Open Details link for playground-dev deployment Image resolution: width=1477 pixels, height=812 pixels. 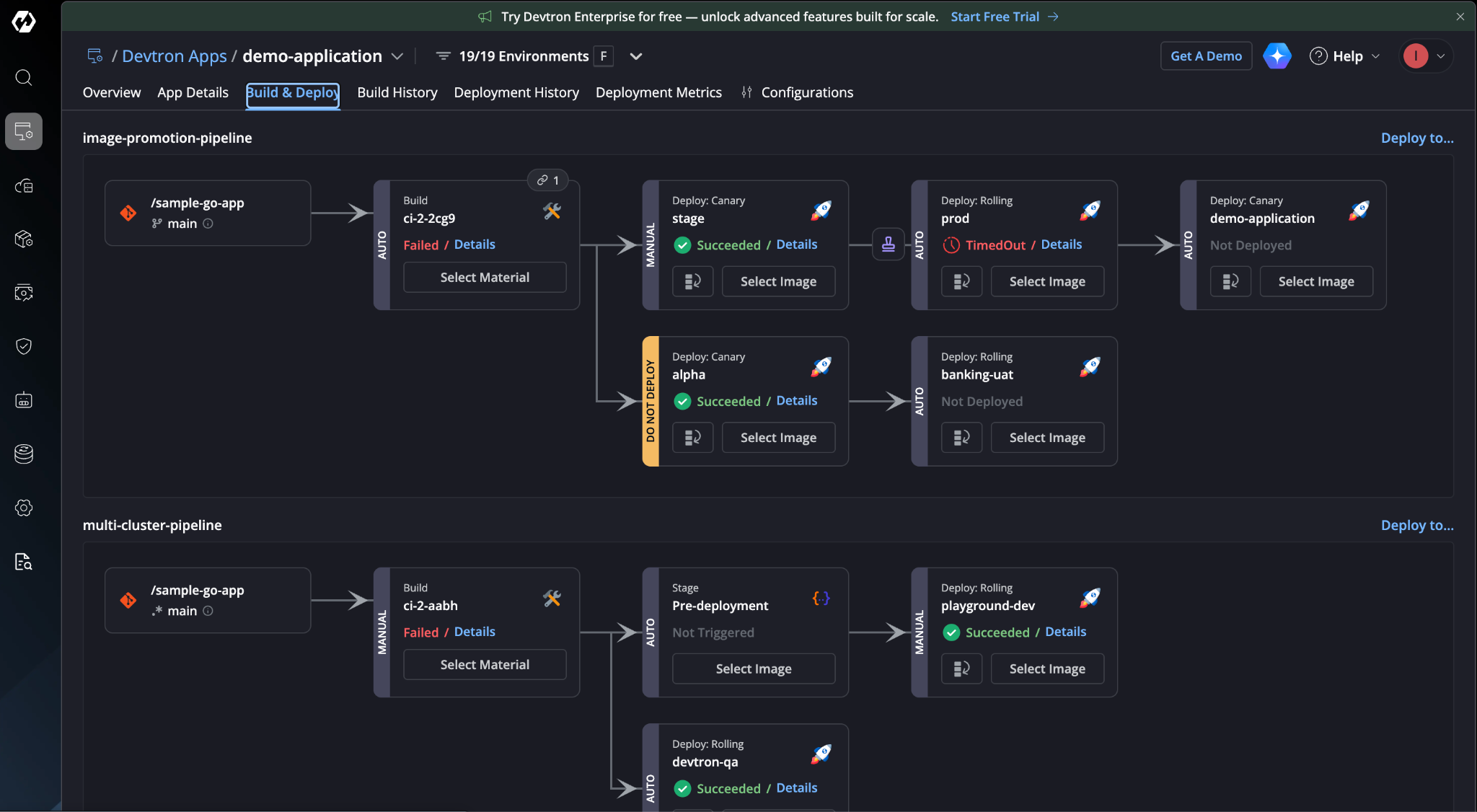(x=1066, y=632)
